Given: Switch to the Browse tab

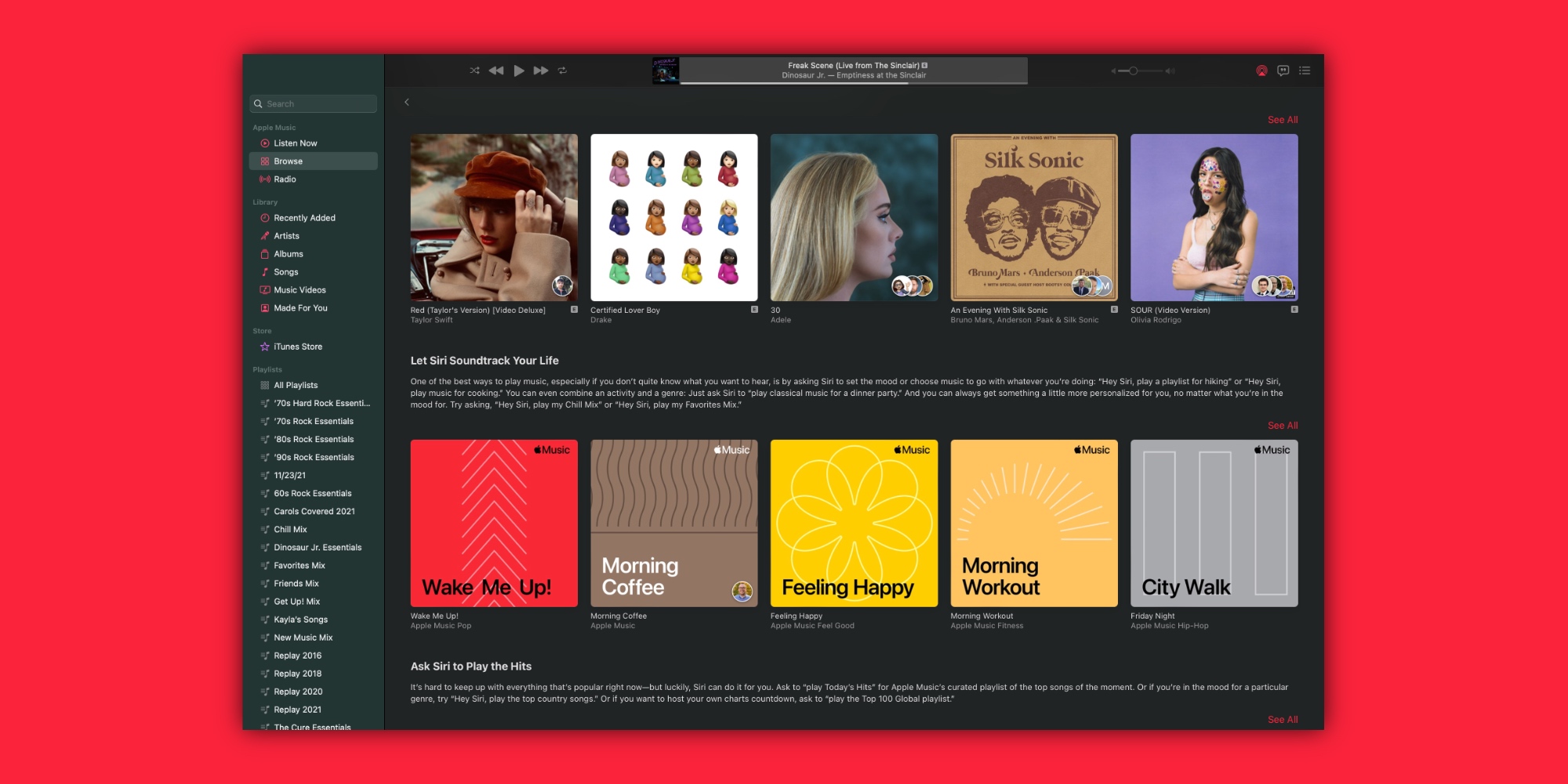Looking at the screenshot, I should (289, 161).
